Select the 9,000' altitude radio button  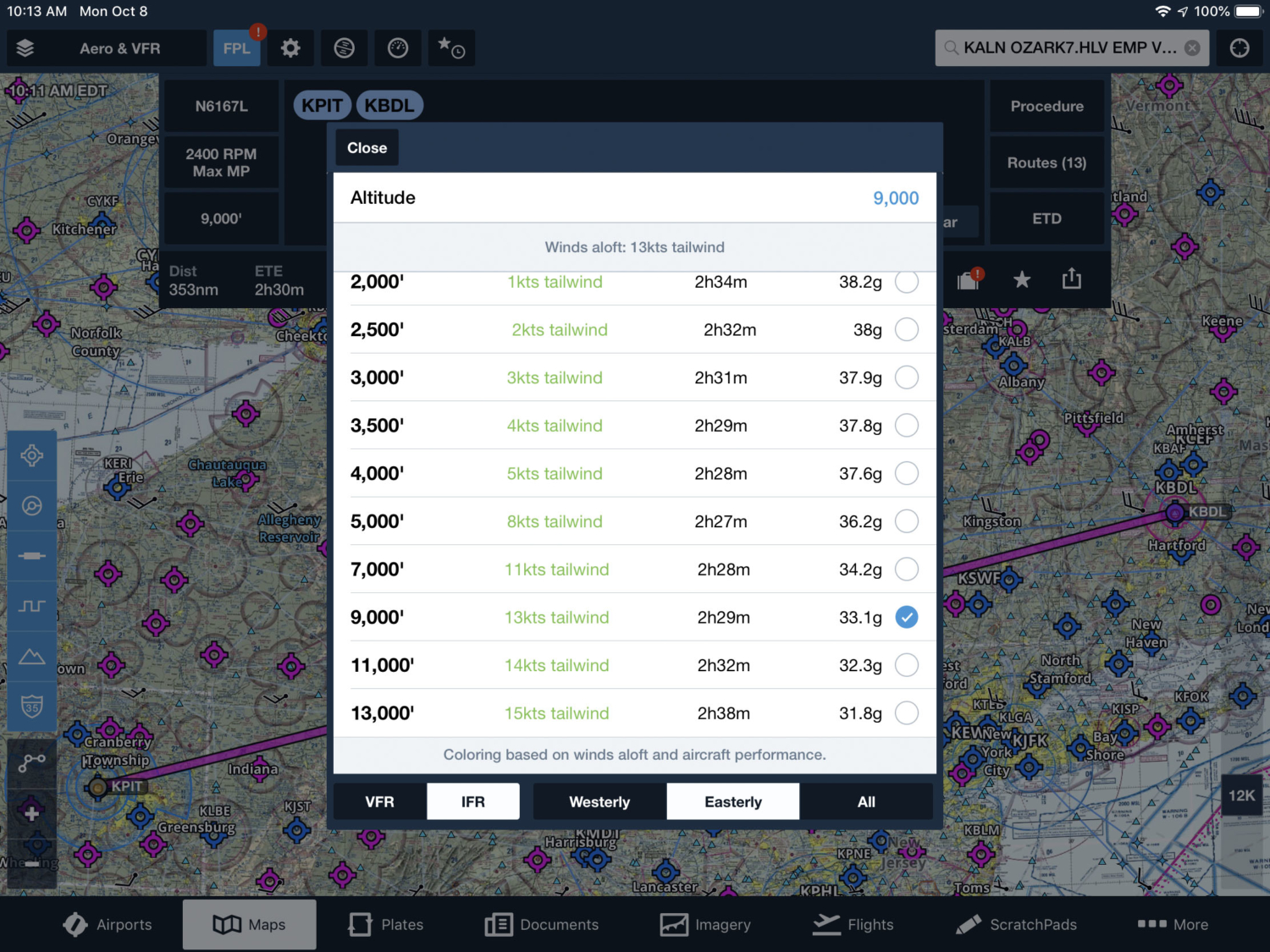click(x=907, y=617)
